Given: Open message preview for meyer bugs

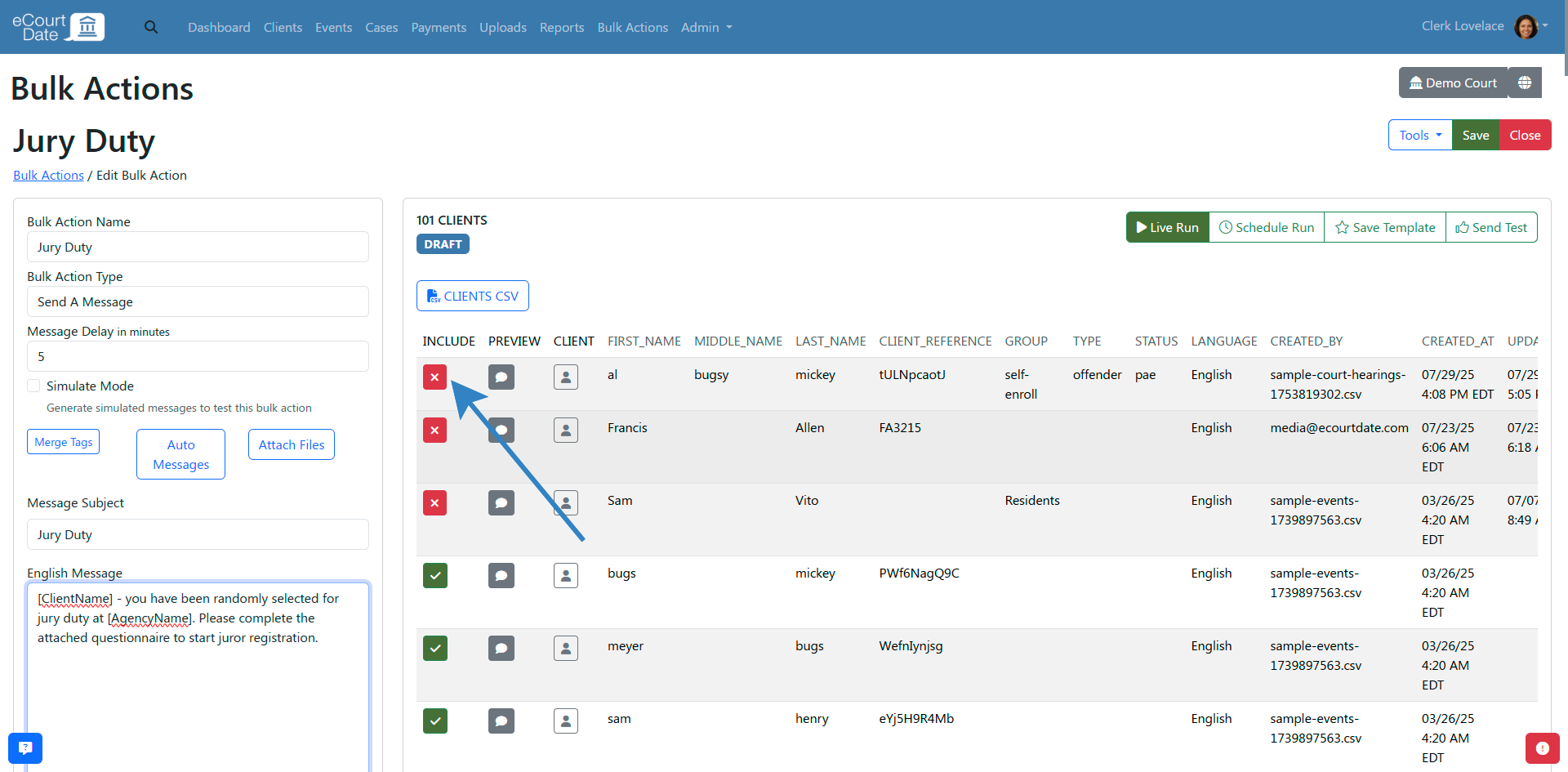Looking at the screenshot, I should point(501,648).
